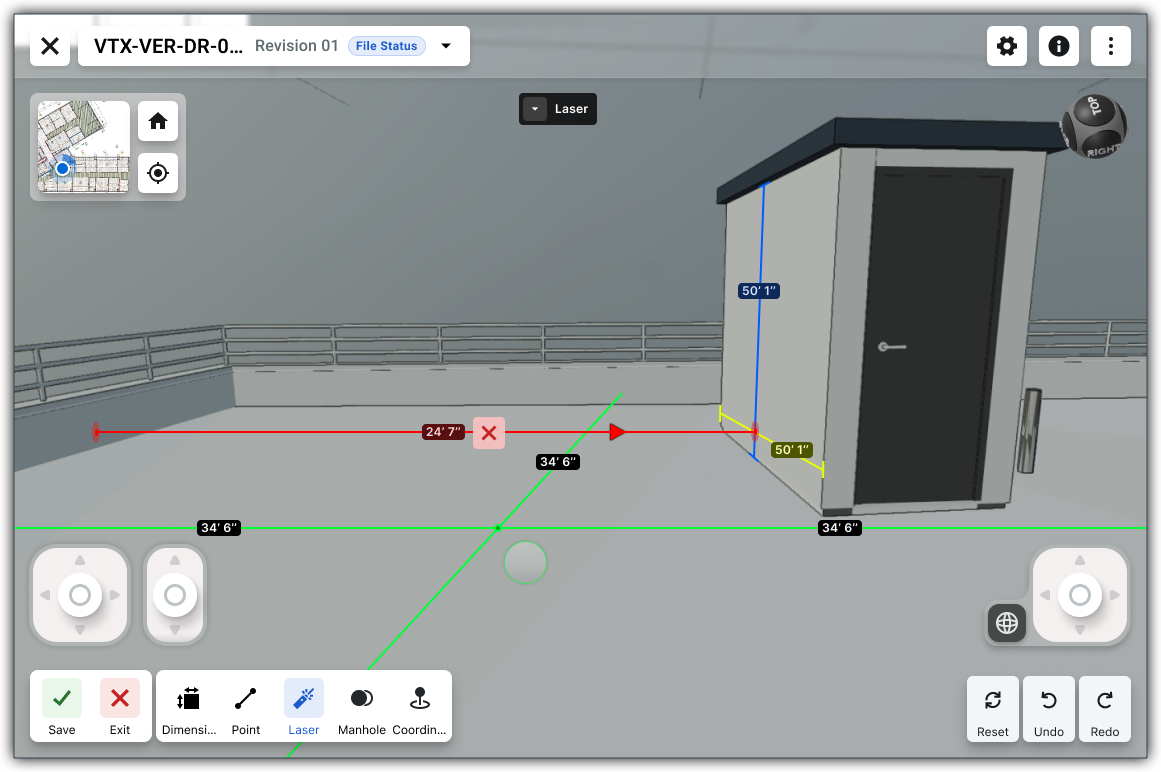
Task: Select the Manhole tool
Action: pyautogui.click(x=361, y=709)
